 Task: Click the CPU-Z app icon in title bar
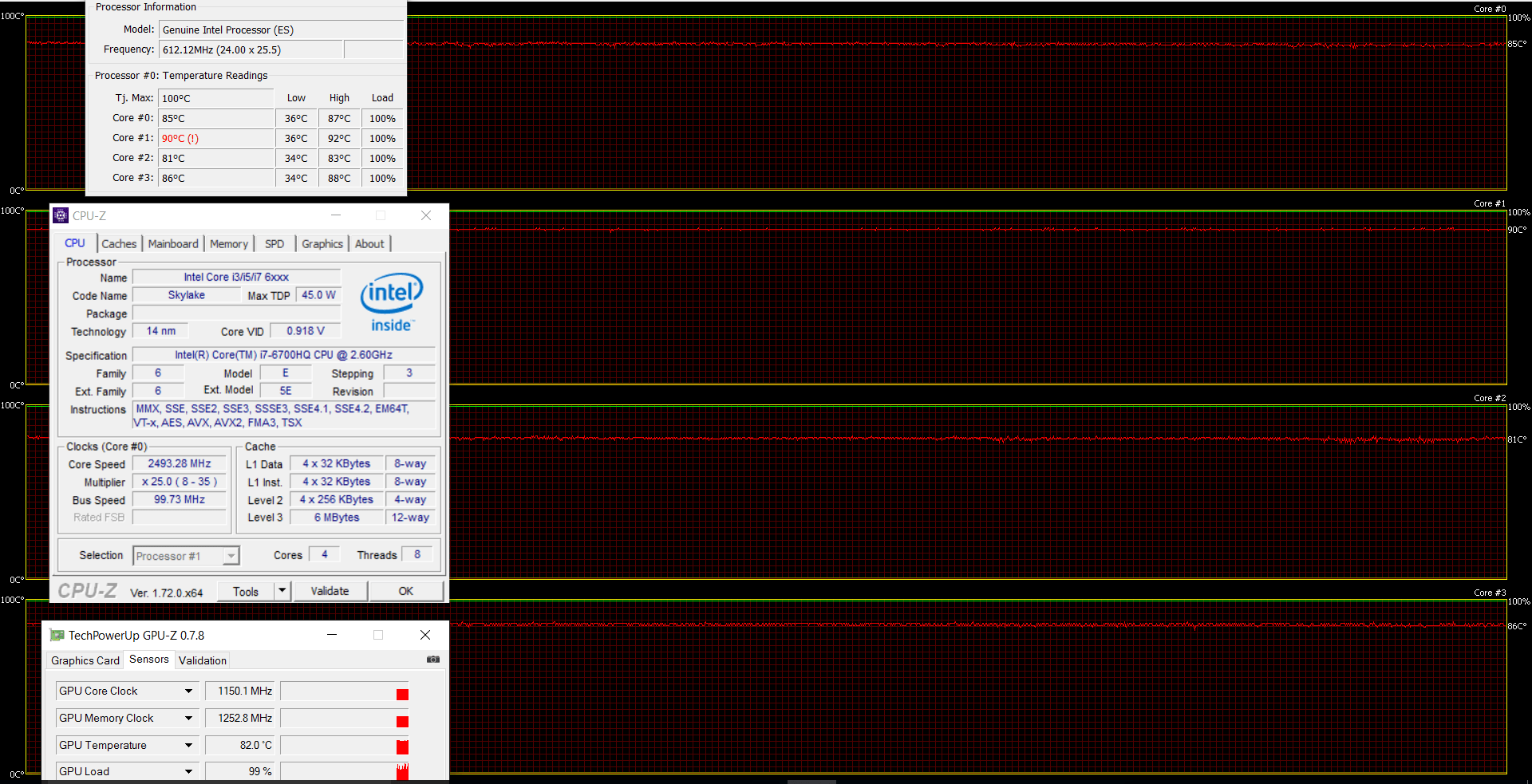click(x=61, y=215)
